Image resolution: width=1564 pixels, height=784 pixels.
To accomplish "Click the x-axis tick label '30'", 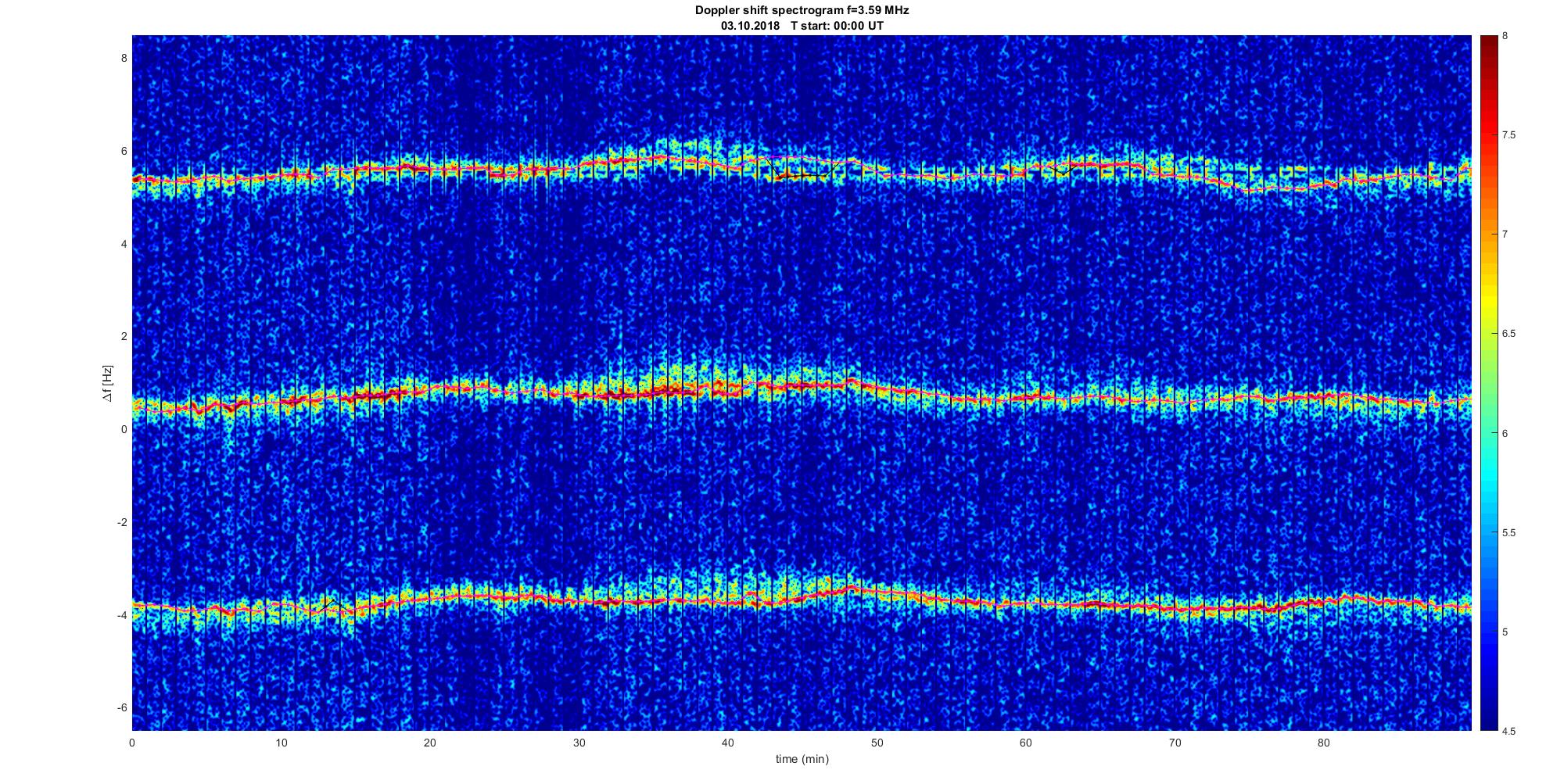I will point(579,742).
